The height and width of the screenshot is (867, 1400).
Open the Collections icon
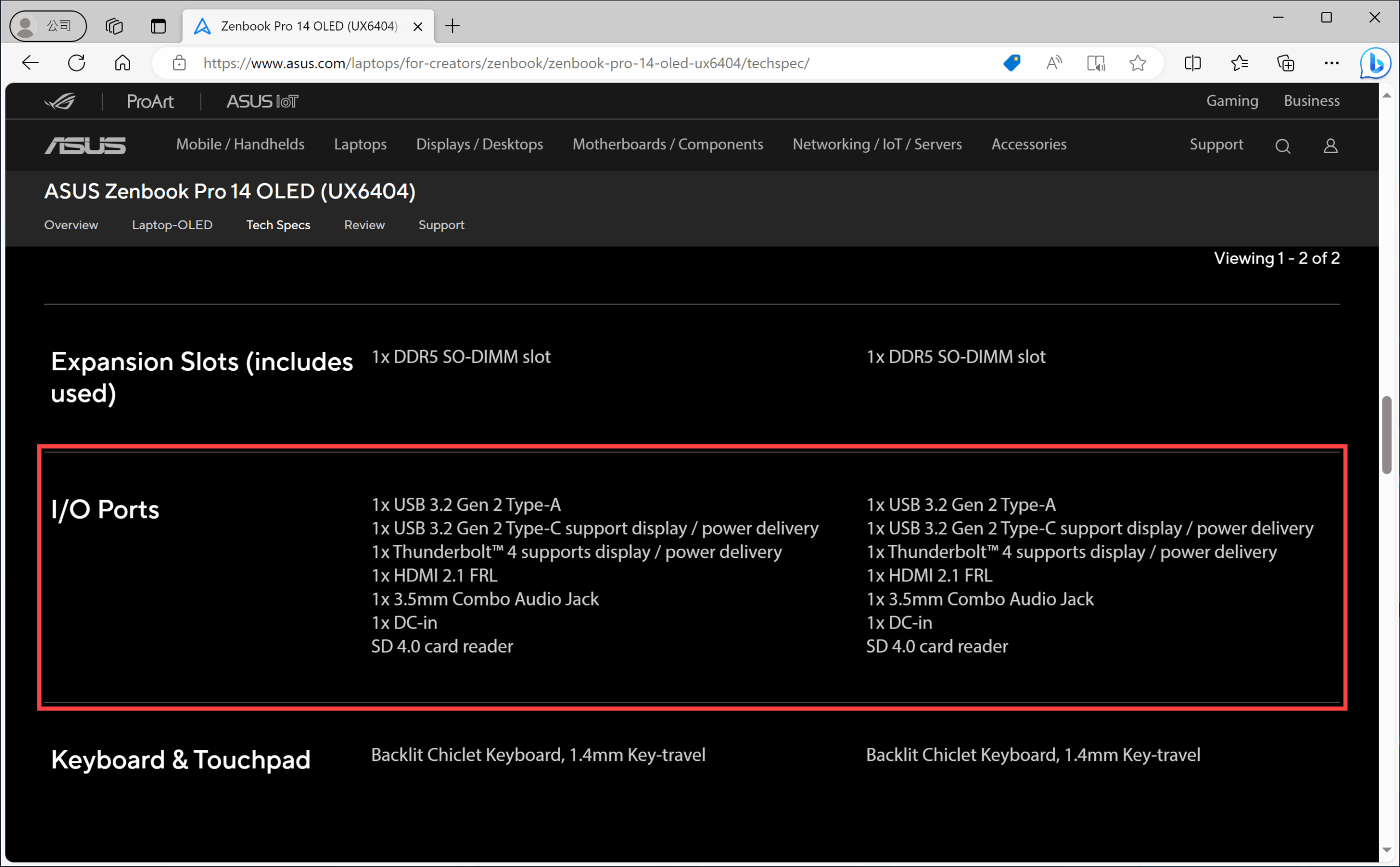coord(1285,62)
